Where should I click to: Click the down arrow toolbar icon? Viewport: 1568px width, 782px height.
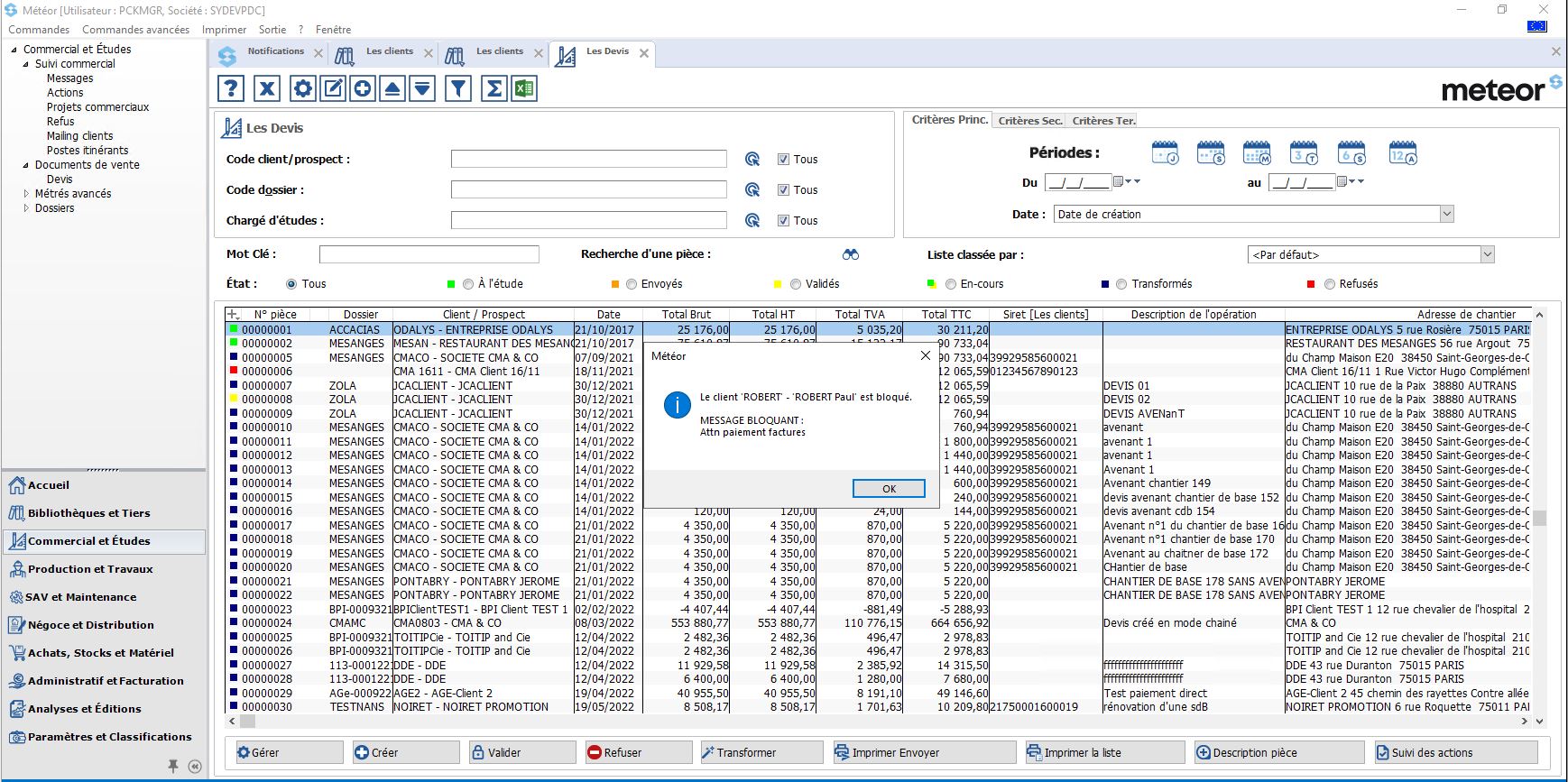pos(422,88)
